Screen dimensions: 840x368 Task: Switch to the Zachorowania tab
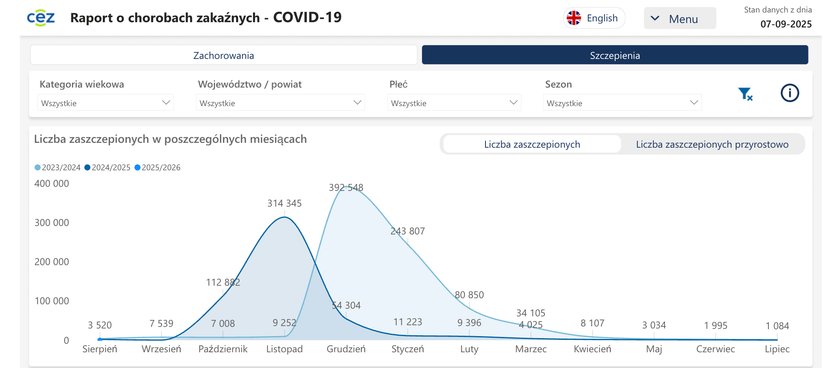pos(223,55)
